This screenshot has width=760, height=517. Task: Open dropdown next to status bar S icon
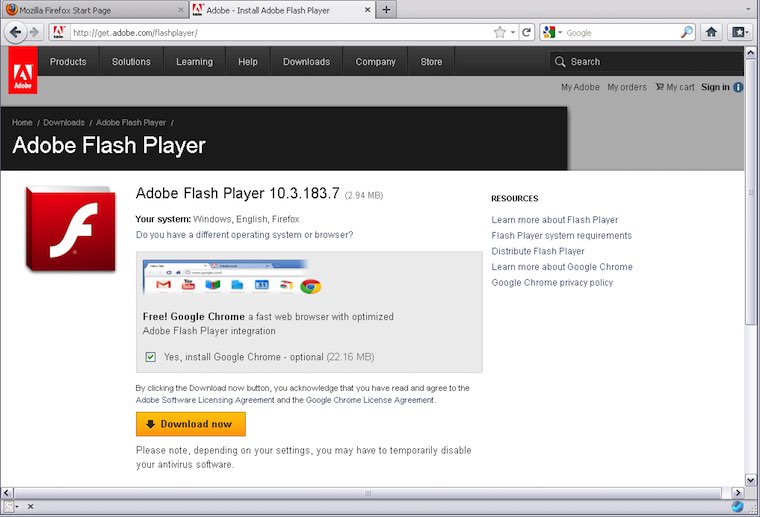pos(17,506)
